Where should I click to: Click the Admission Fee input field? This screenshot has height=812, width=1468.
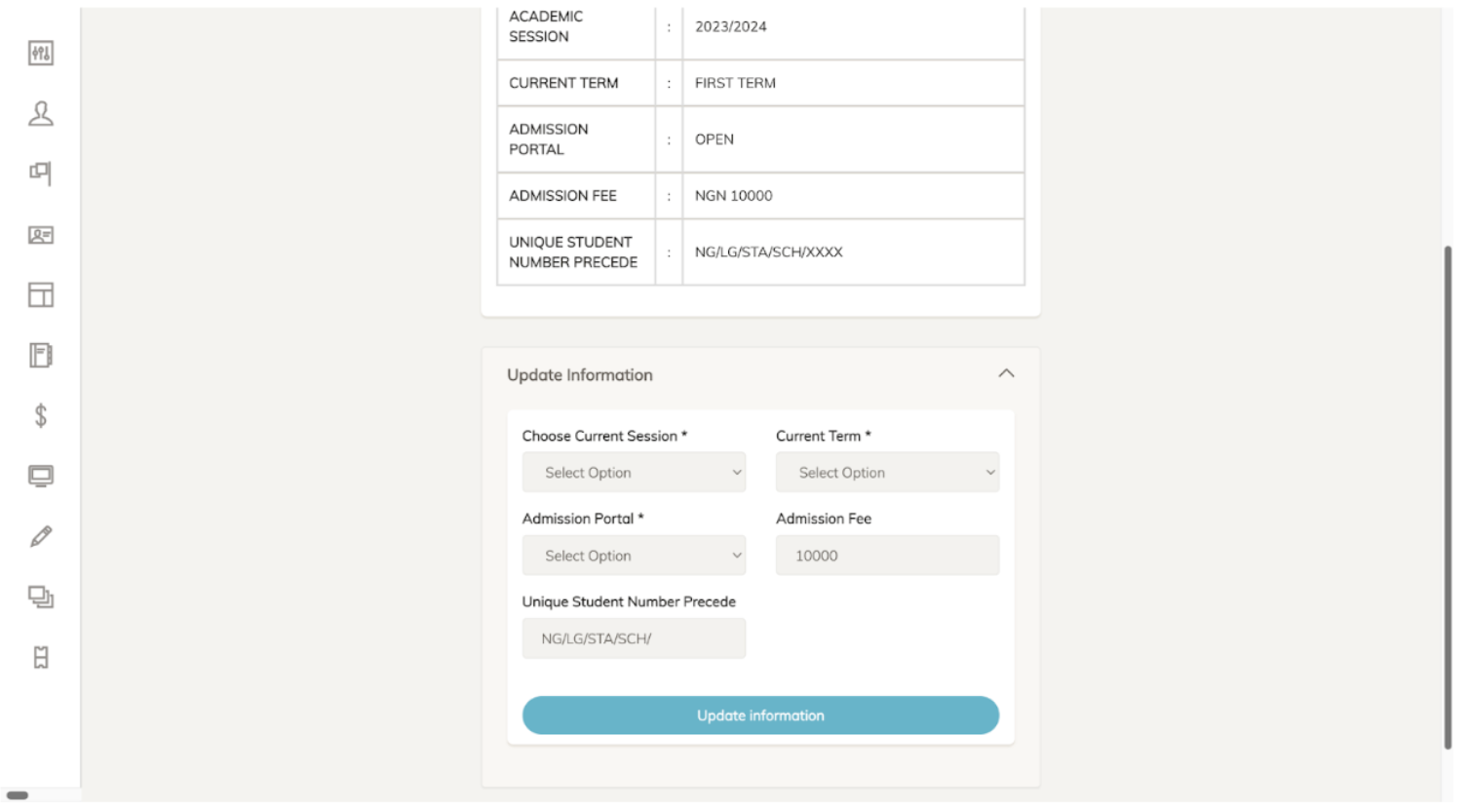point(887,556)
